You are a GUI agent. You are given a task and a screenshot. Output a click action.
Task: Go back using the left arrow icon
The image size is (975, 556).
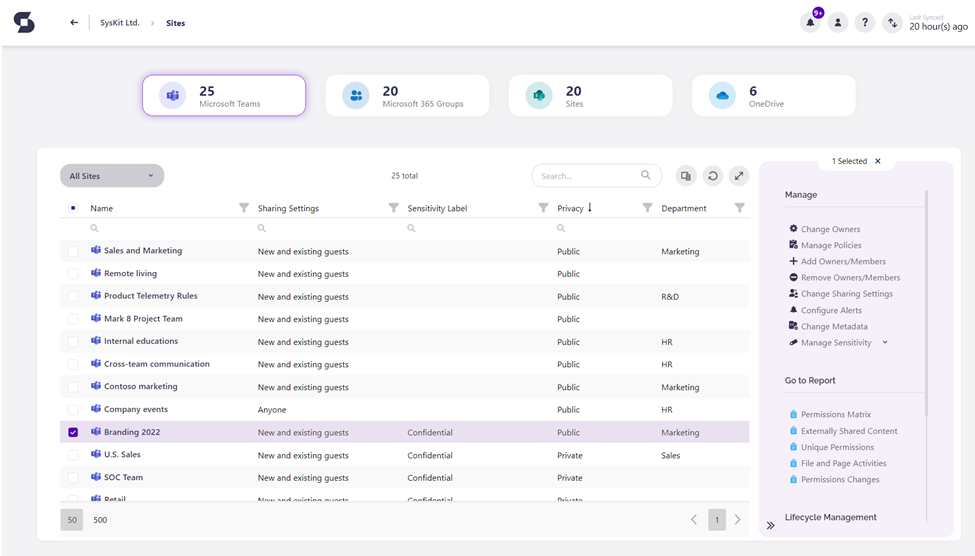click(x=74, y=22)
